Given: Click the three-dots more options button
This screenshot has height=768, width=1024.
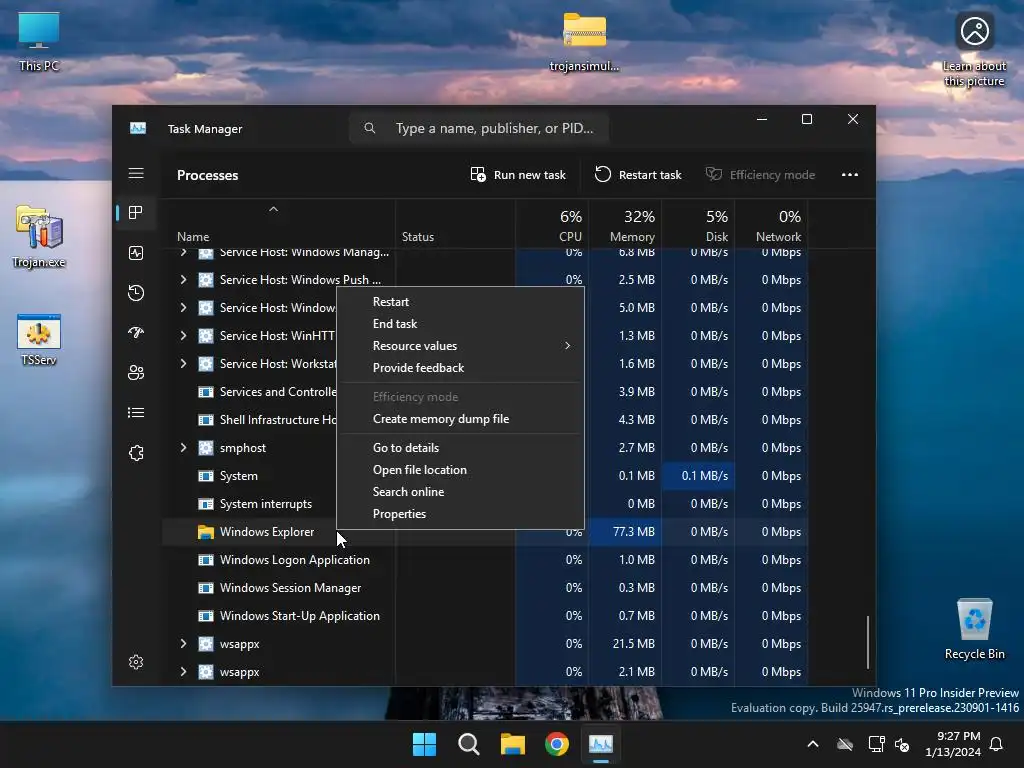Looking at the screenshot, I should click(850, 174).
